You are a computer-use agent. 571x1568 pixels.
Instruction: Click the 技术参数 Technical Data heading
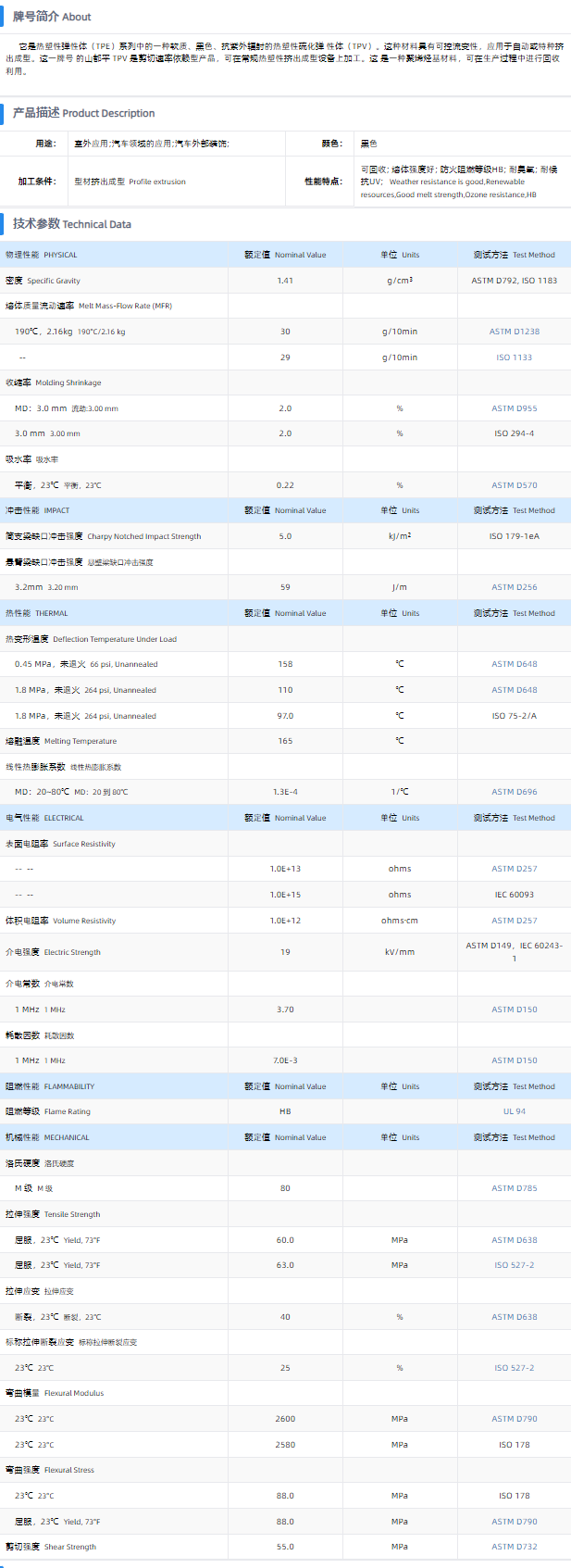pos(72,224)
